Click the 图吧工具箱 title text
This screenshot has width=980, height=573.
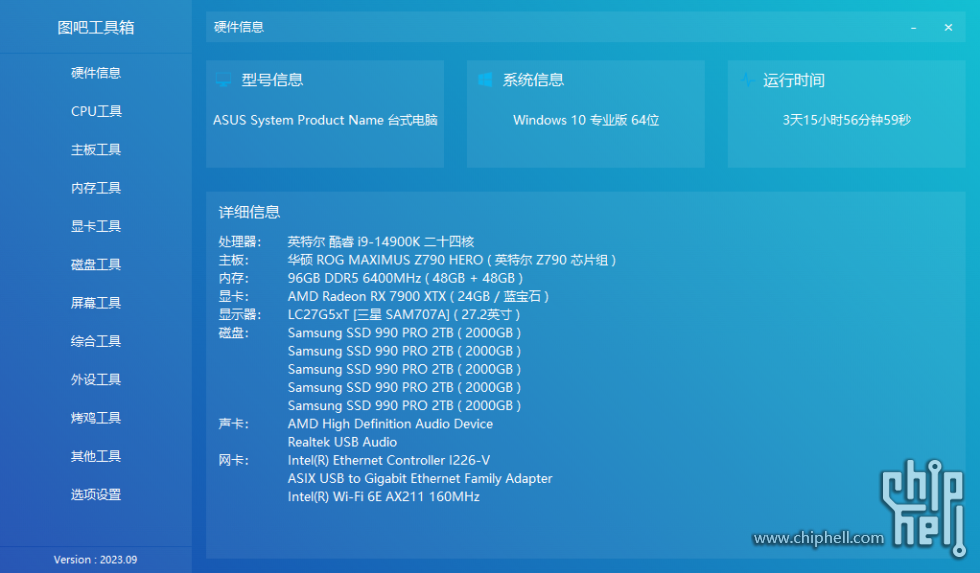point(96,27)
